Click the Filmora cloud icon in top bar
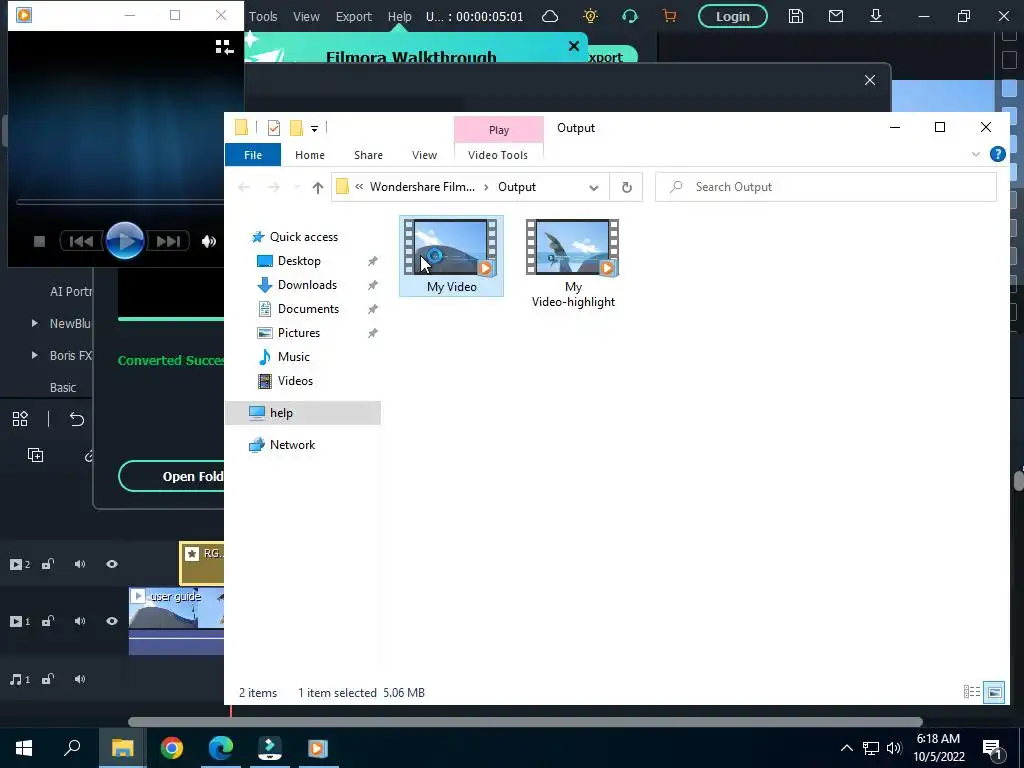 tap(550, 16)
